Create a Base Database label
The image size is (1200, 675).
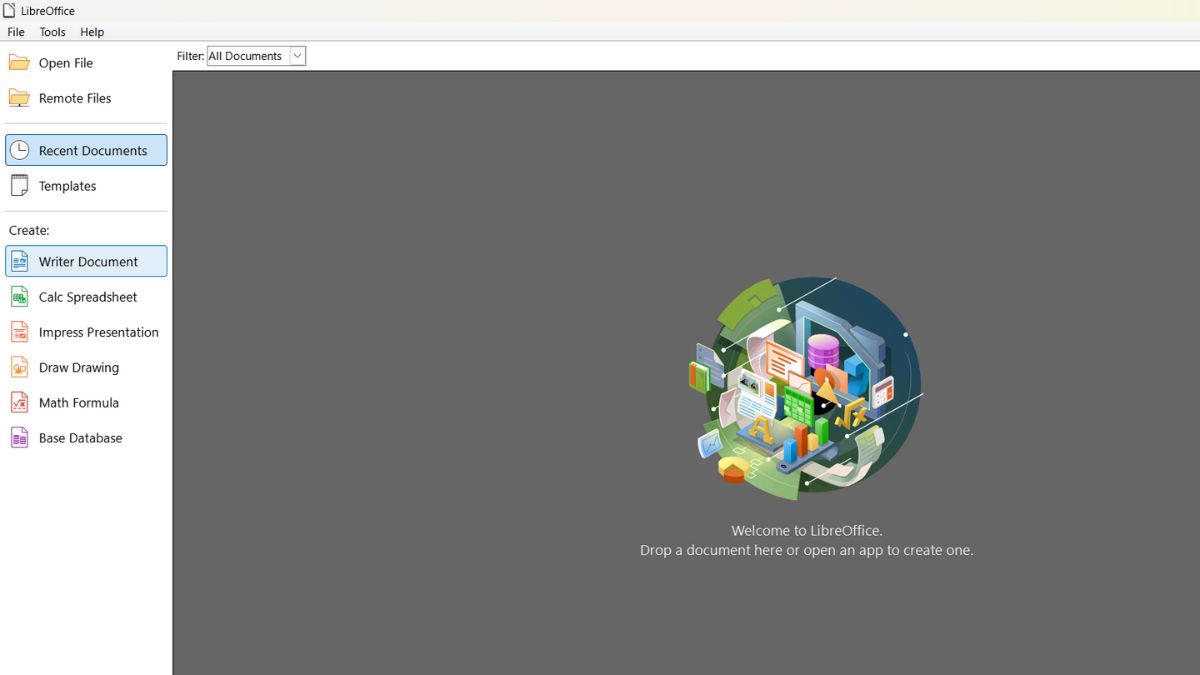click(80, 438)
